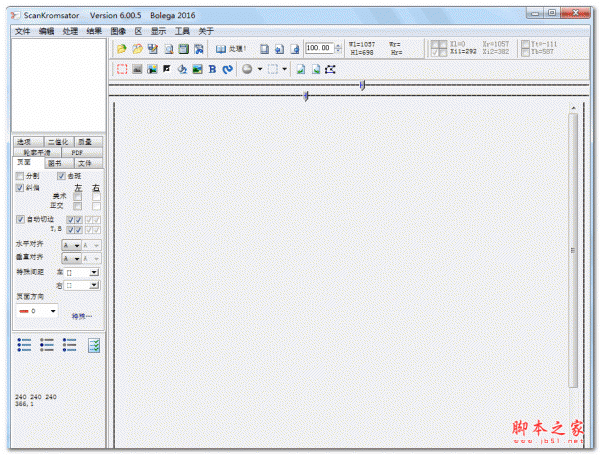Select the paint bucket fill tool

coord(182,69)
